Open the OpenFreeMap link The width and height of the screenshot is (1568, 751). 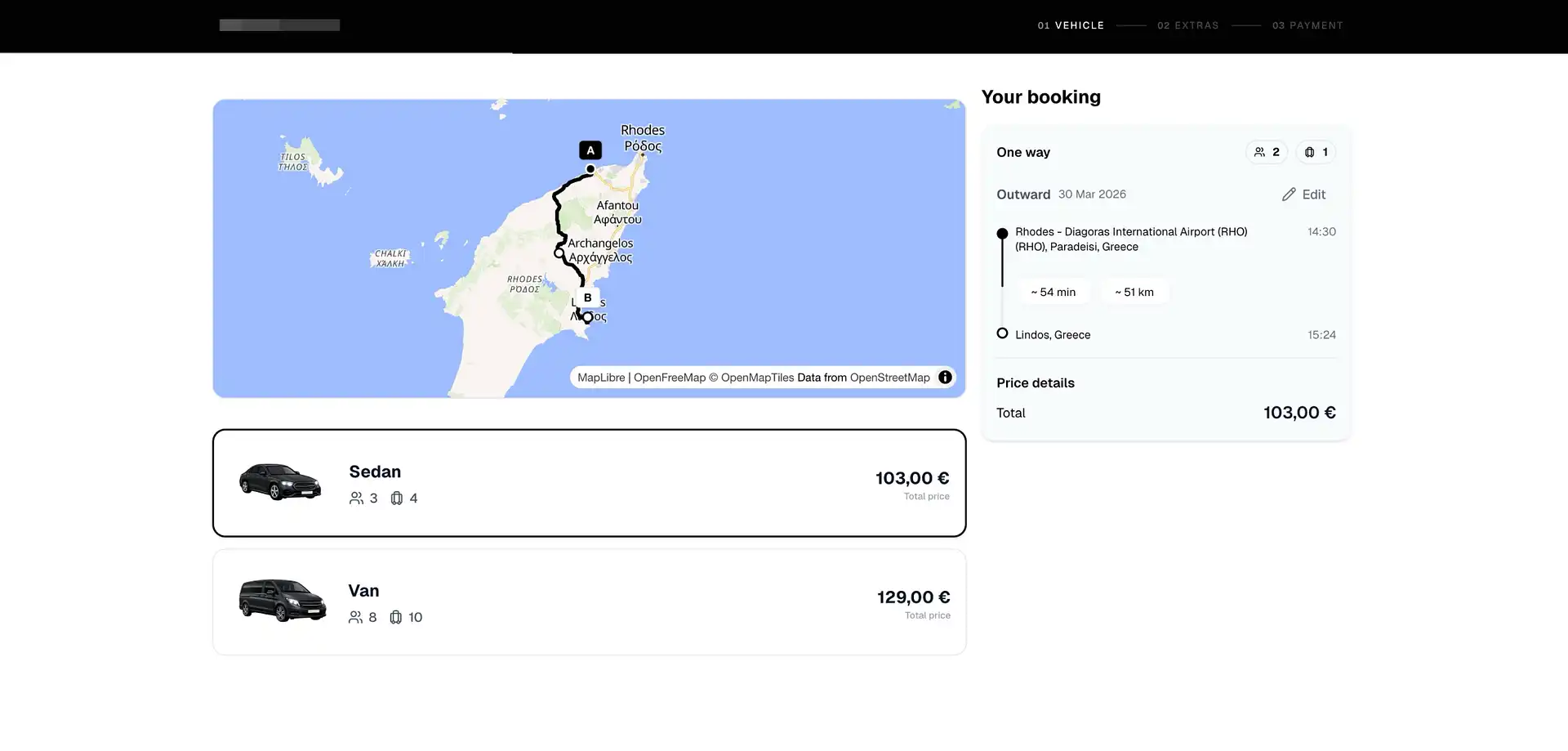pyautogui.click(x=669, y=377)
